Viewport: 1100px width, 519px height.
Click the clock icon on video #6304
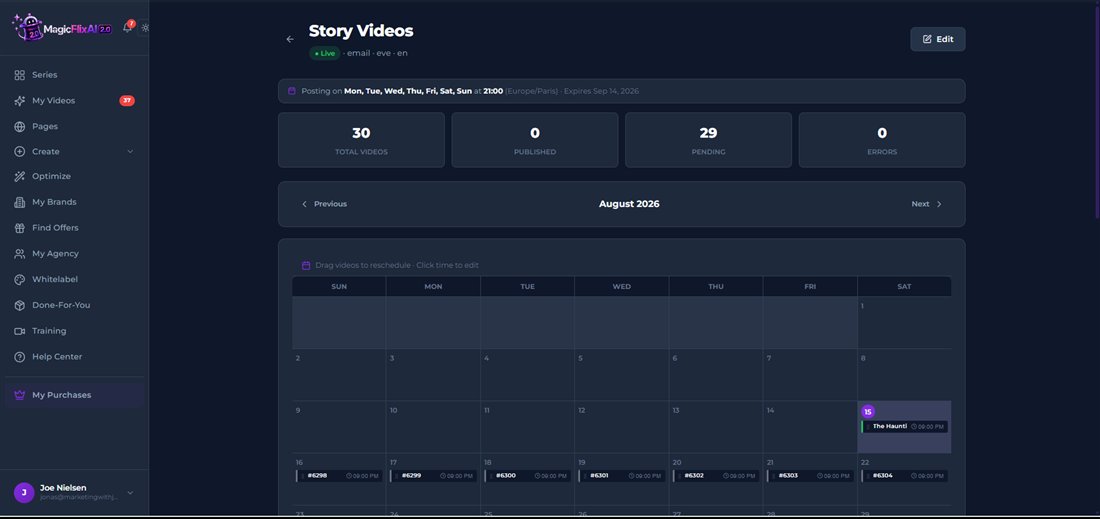(x=913, y=476)
